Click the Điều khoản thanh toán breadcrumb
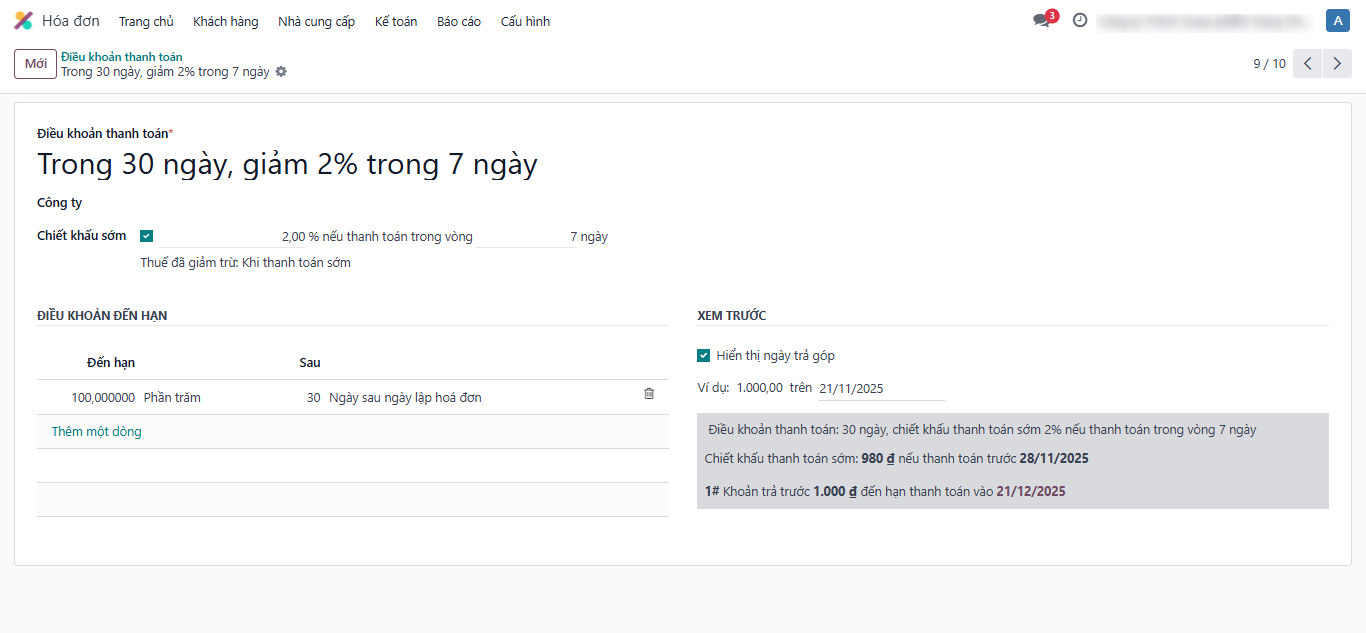Screen dimensions: 1366x633 121,57
